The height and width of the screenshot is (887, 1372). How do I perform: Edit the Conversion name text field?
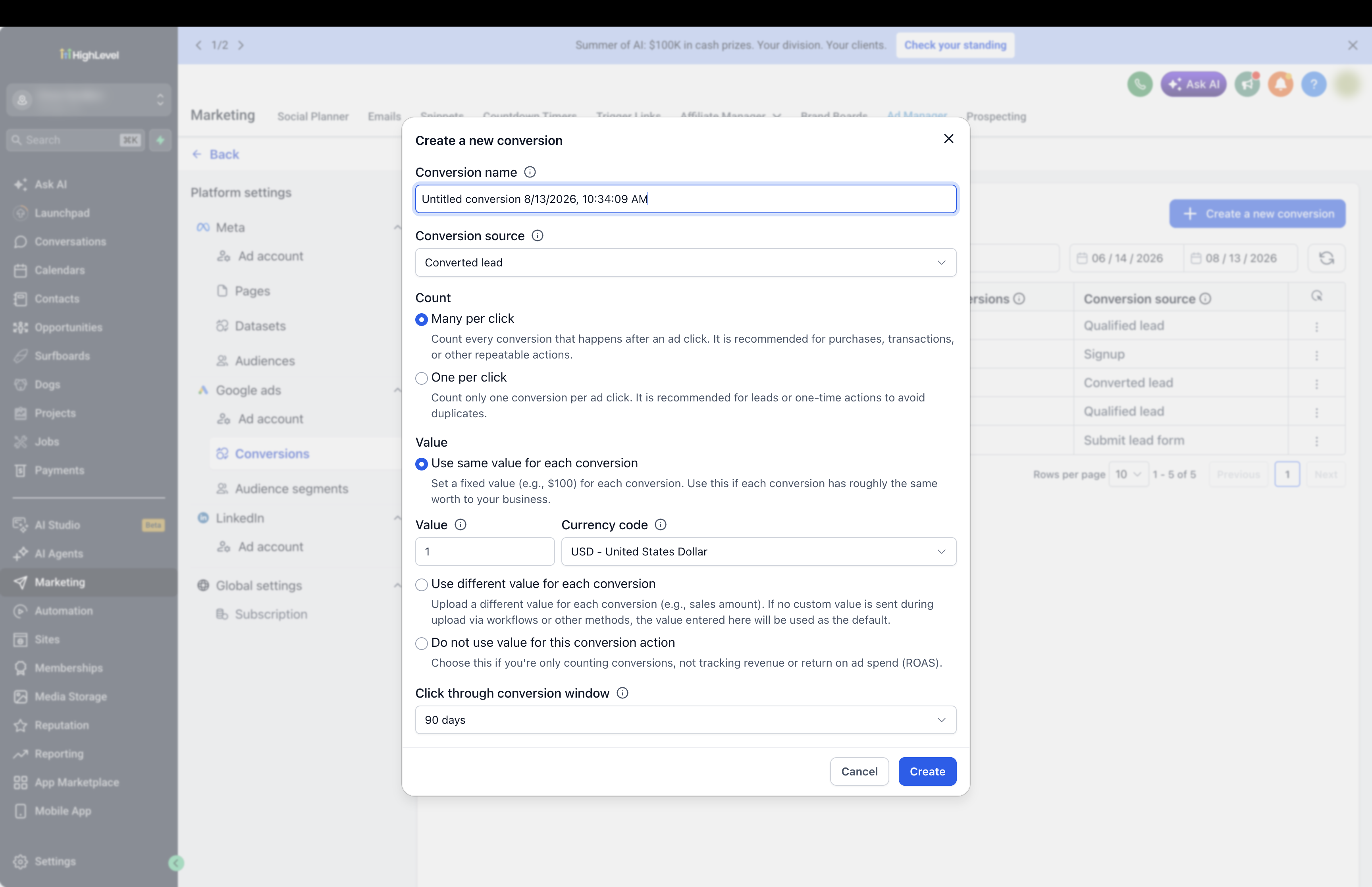[685, 199]
